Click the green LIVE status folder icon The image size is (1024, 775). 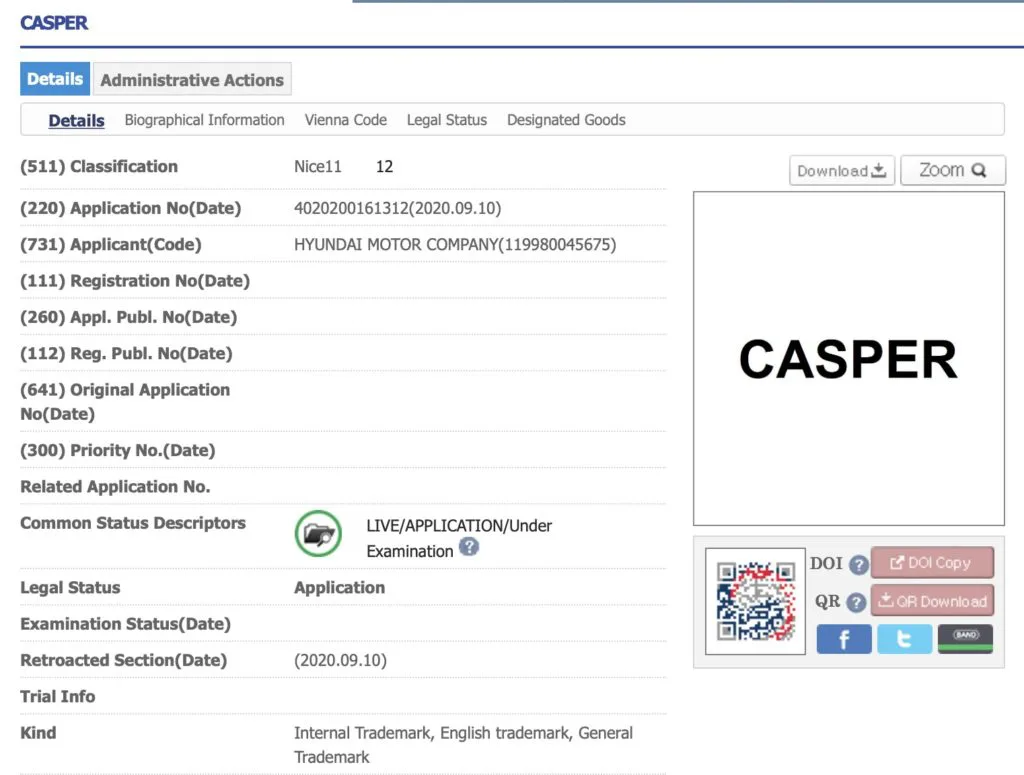click(x=318, y=533)
